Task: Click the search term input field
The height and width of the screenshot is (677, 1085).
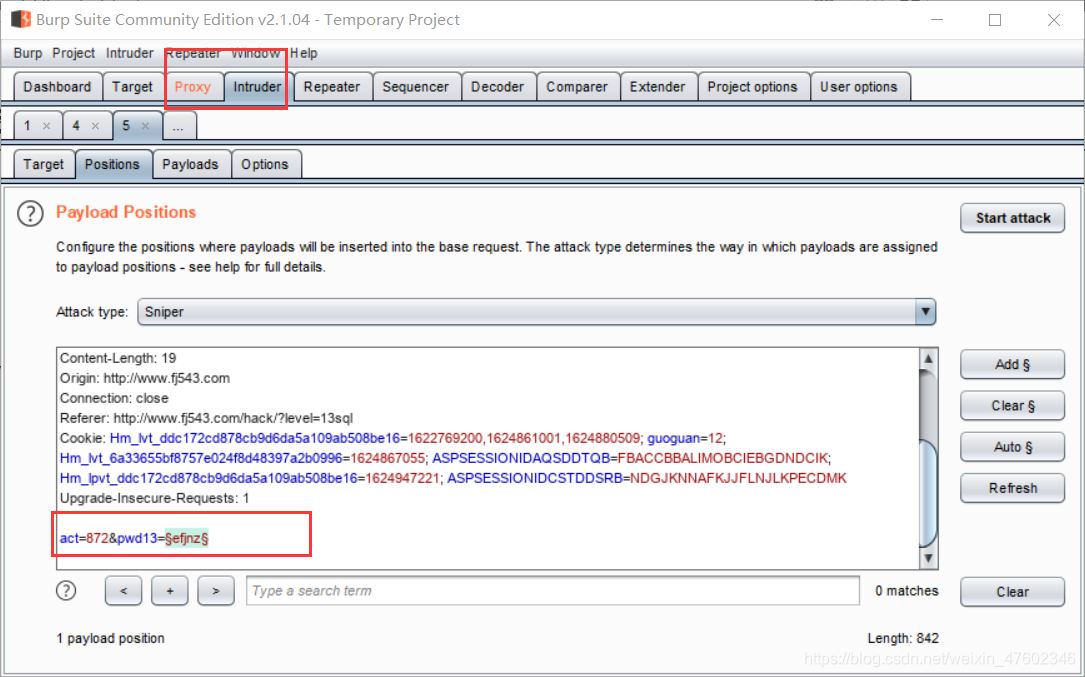Action: coord(553,590)
